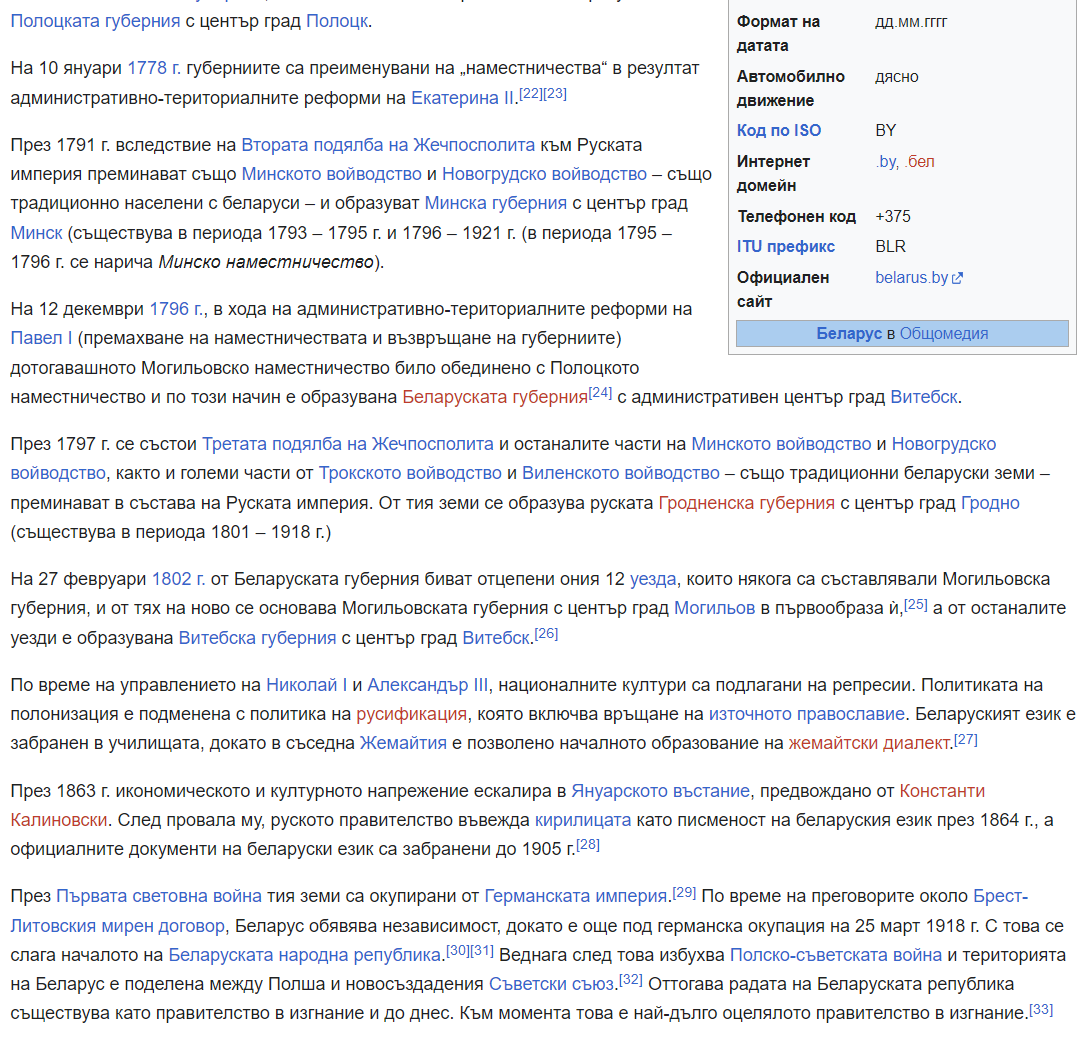
Task: Jump to citation [22]
Action: (x=531, y=94)
